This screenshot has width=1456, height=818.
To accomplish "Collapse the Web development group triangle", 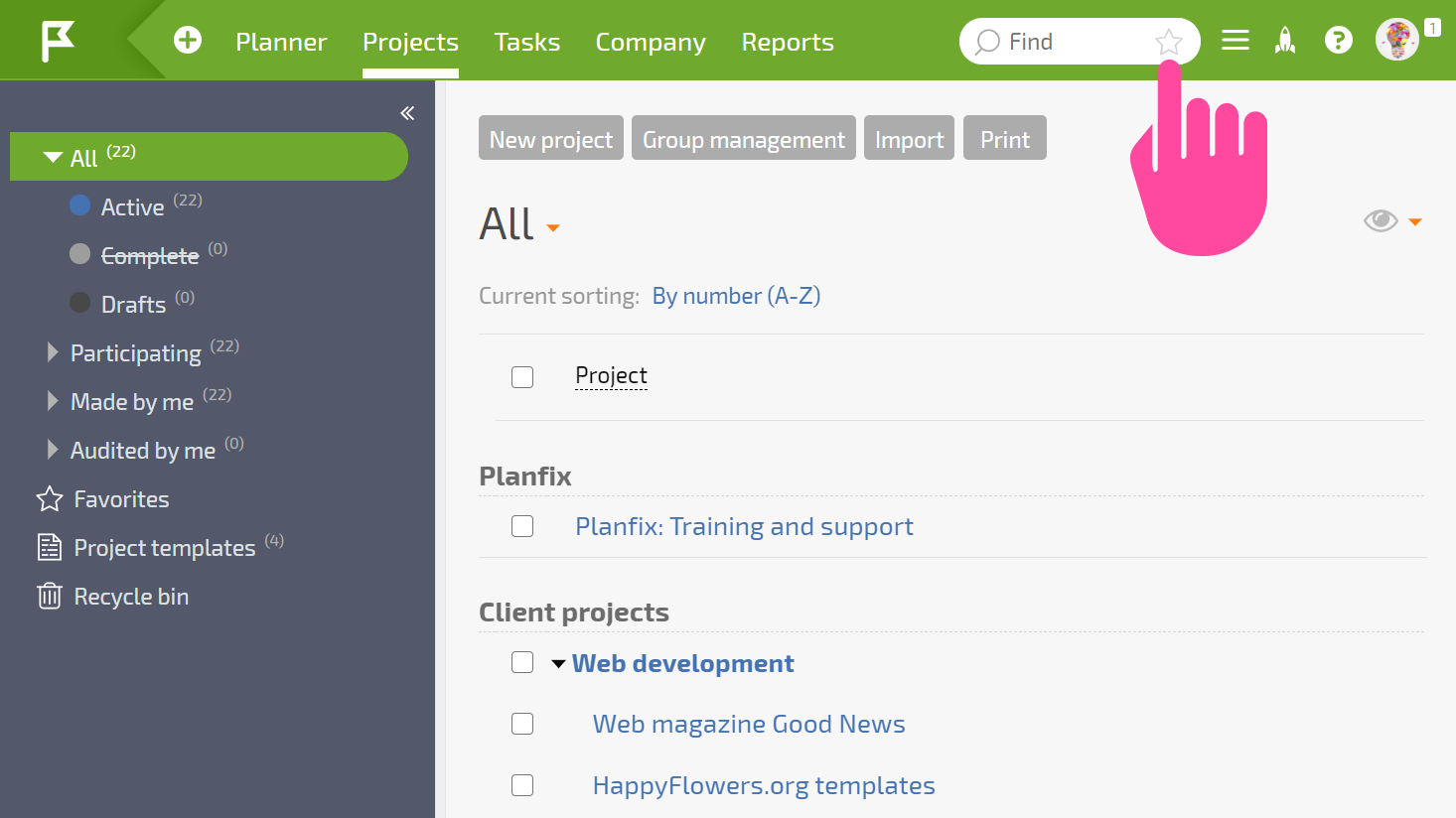I will pyautogui.click(x=559, y=663).
